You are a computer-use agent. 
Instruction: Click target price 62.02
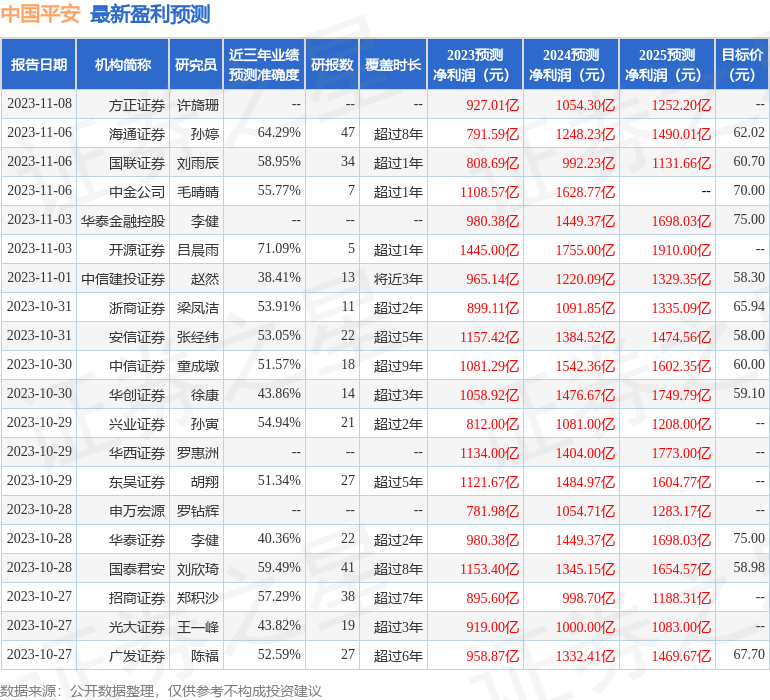pos(749,132)
